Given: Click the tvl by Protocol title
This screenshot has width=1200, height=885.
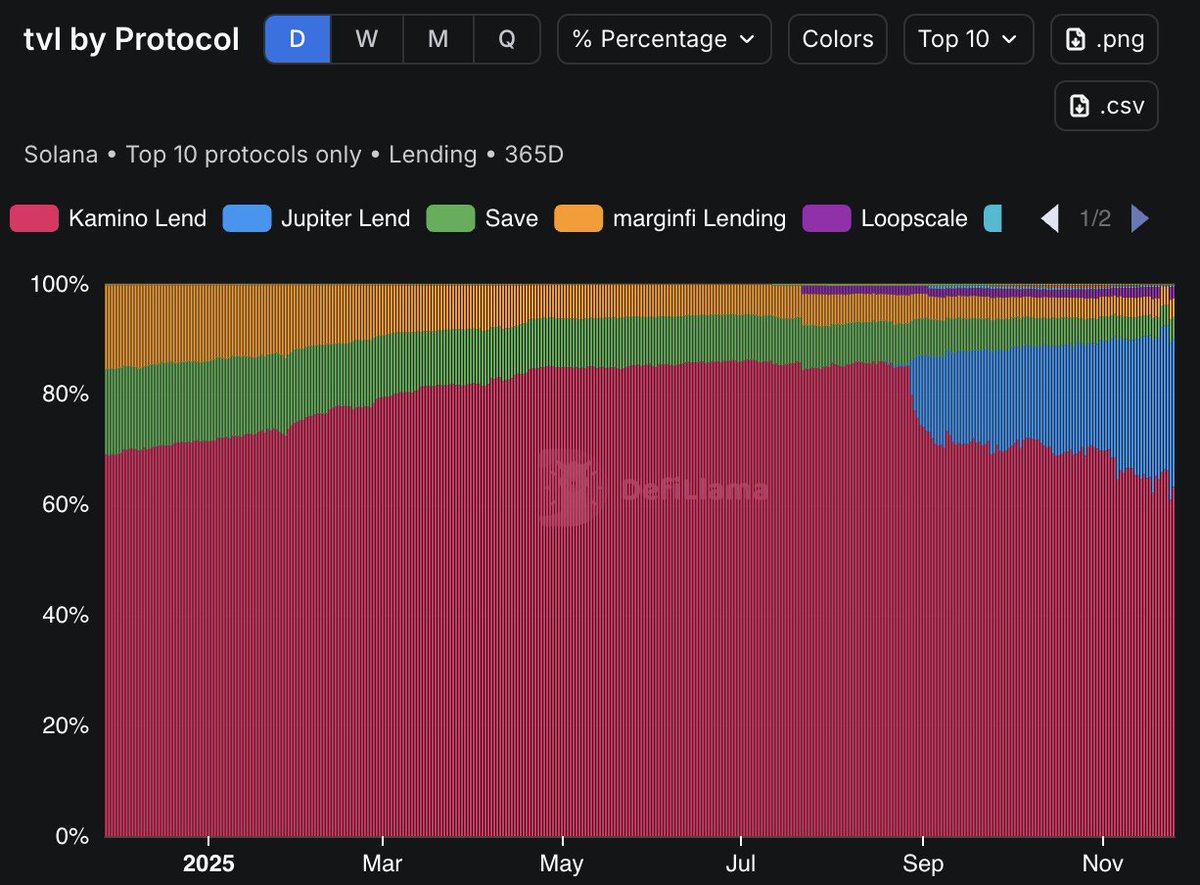Looking at the screenshot, I should click(131, 40).
